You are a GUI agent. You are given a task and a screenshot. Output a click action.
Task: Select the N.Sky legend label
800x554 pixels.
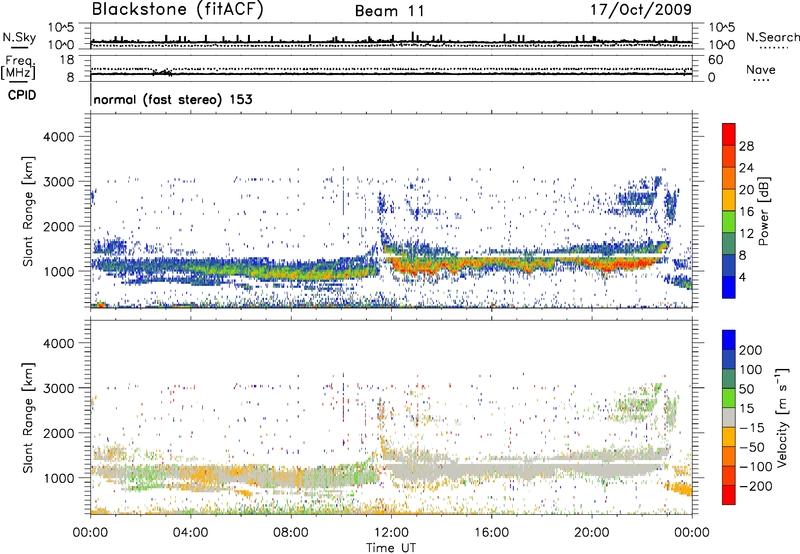click(19, 37)
